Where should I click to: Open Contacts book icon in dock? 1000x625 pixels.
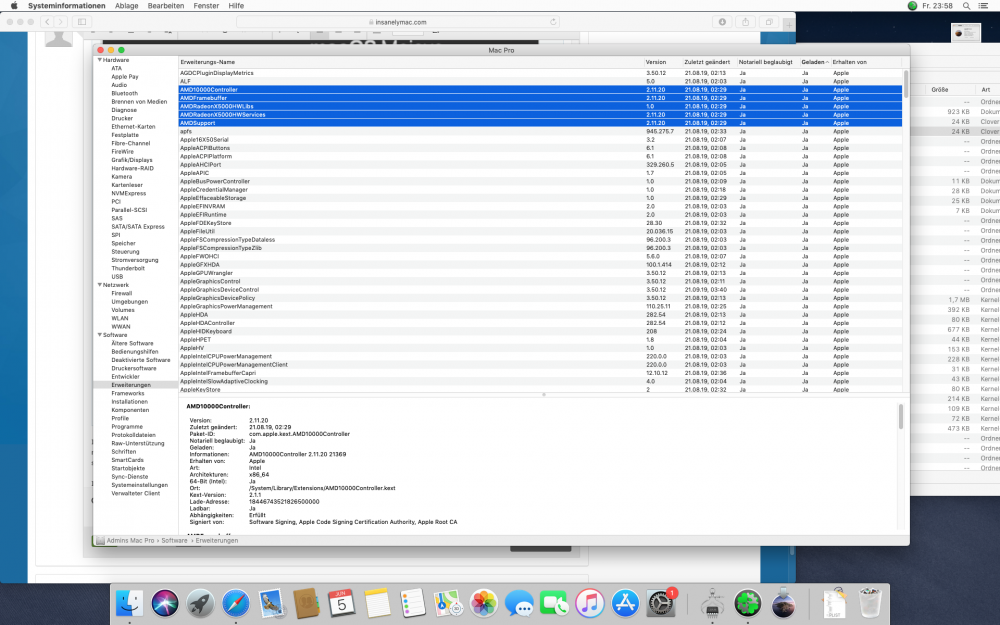307,603
